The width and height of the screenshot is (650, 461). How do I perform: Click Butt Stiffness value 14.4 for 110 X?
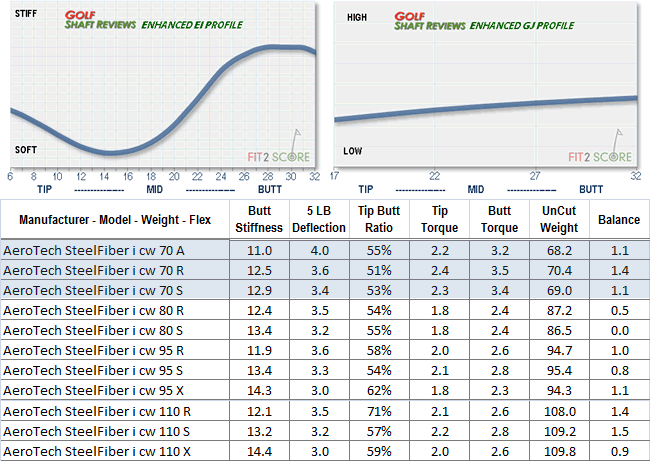(x=260, y=451)
